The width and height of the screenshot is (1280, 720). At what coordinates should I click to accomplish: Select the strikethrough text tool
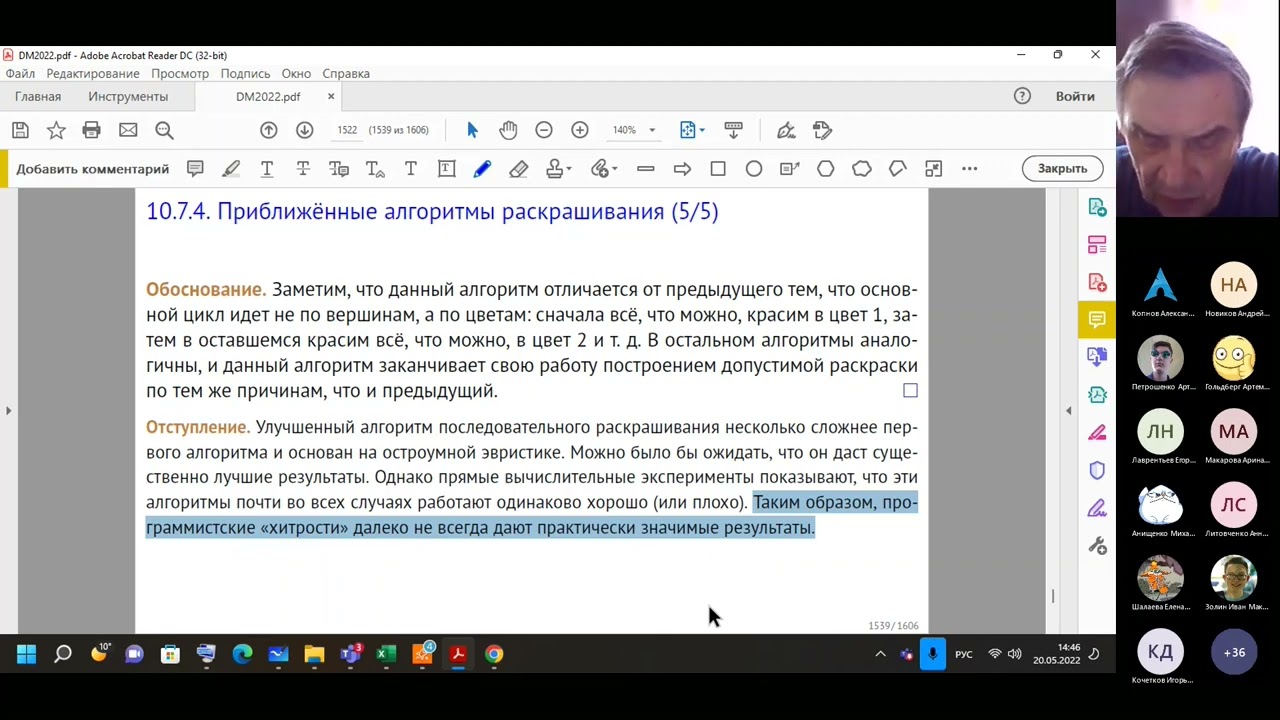pyautogui.click(x=303, y=169)
